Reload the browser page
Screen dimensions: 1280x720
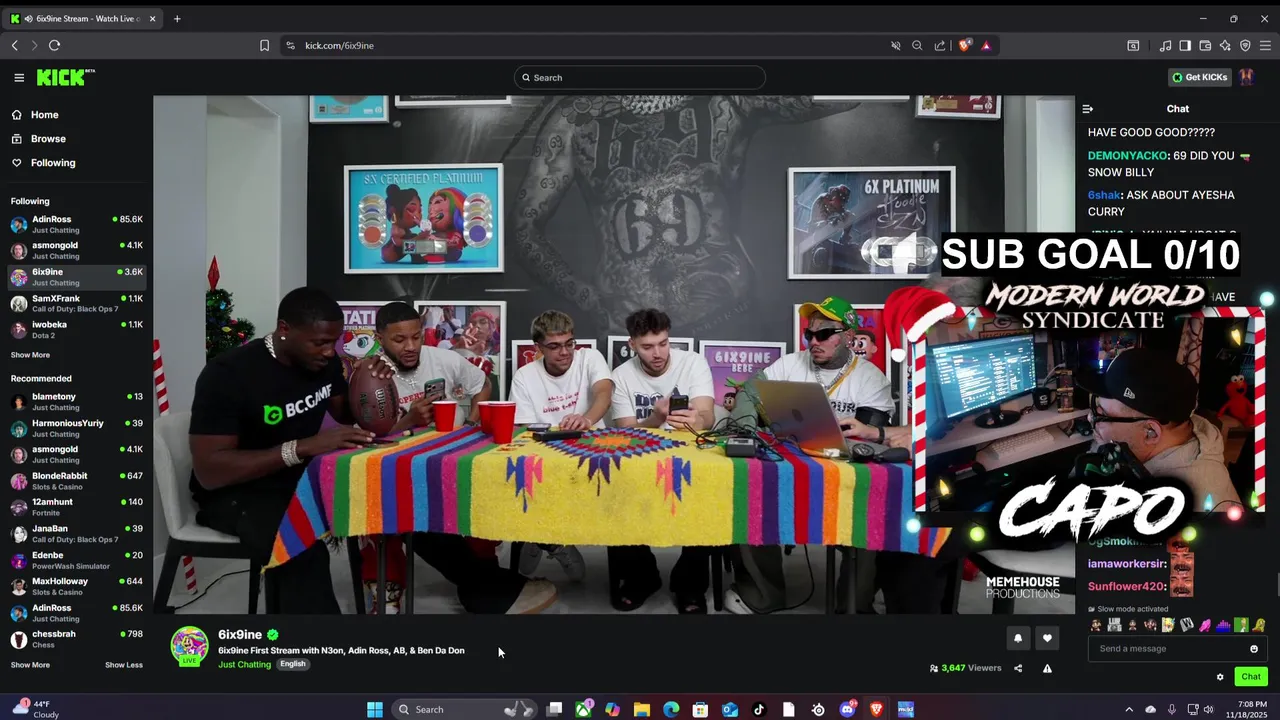click(x=54, y=45)
